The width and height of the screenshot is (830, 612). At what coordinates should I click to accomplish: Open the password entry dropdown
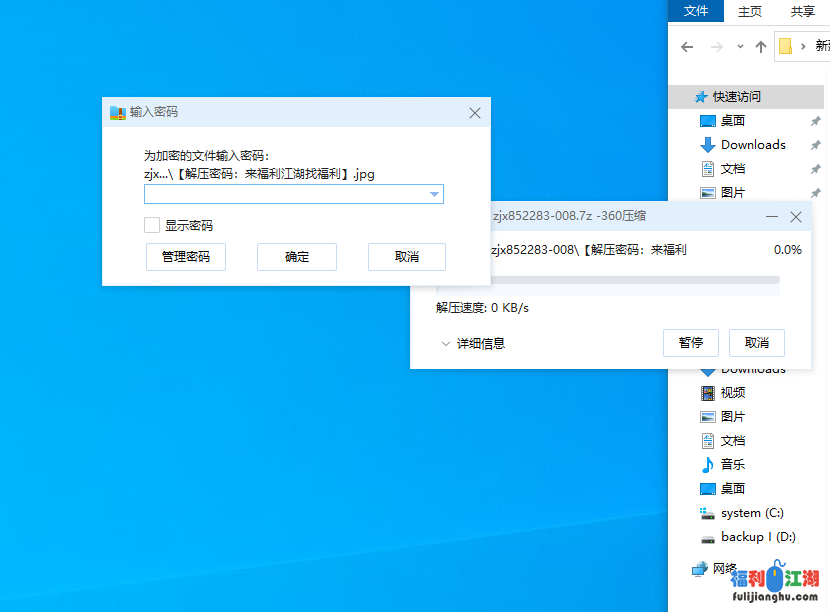[x=434, y=194]
